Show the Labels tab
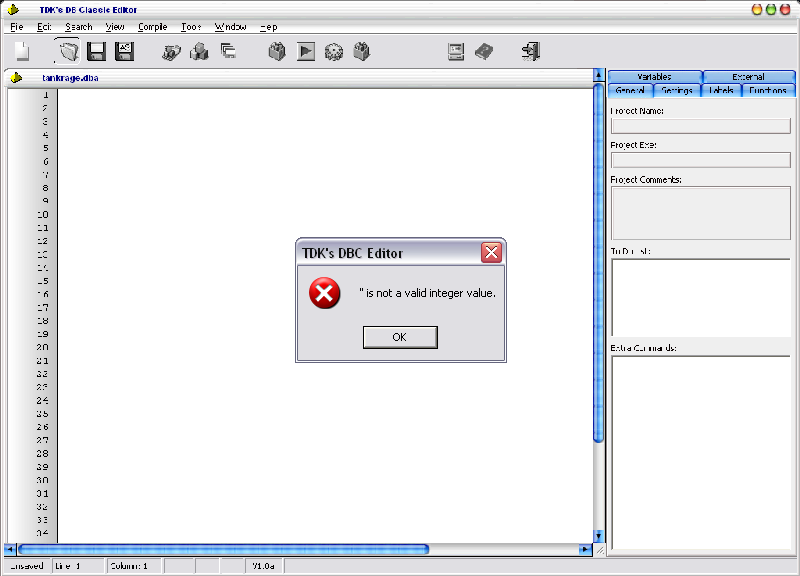Viewport: 800px width, 576px height. 721,90
